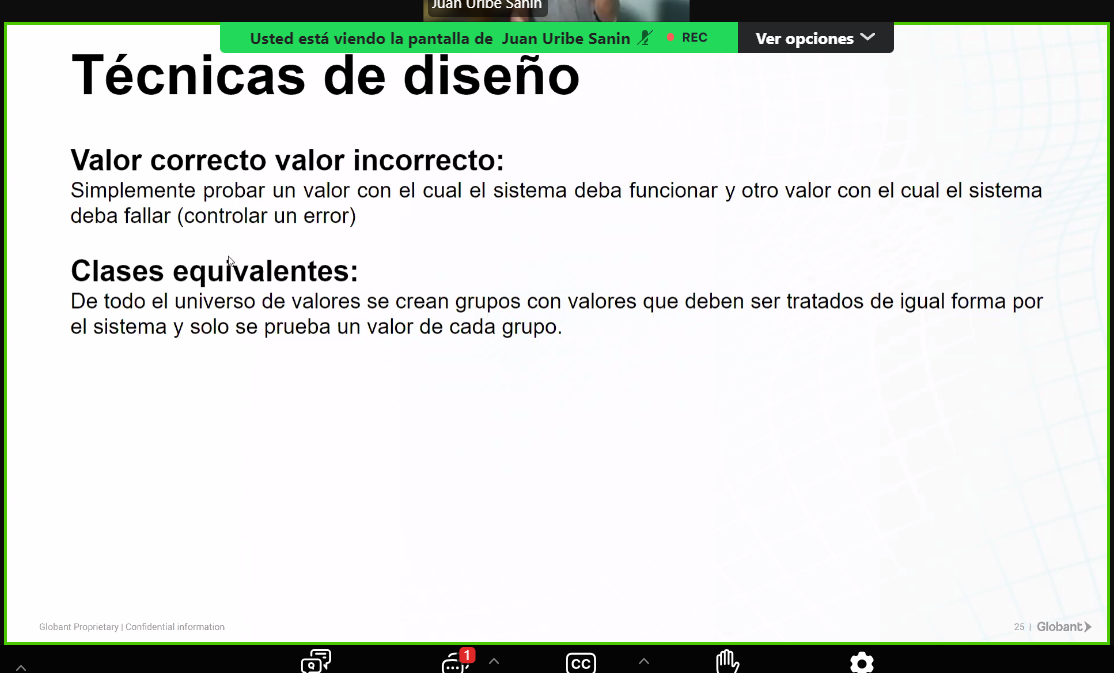Click the slide title Técnicas de diseño

click(x=325, y=76)
